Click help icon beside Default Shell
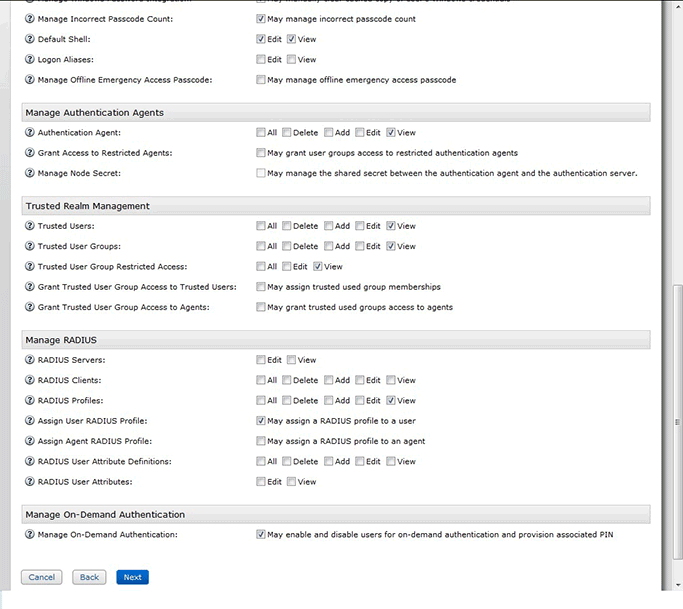This screenshot has width=683, height=609. pyautogui.click(x=30, y=39)
